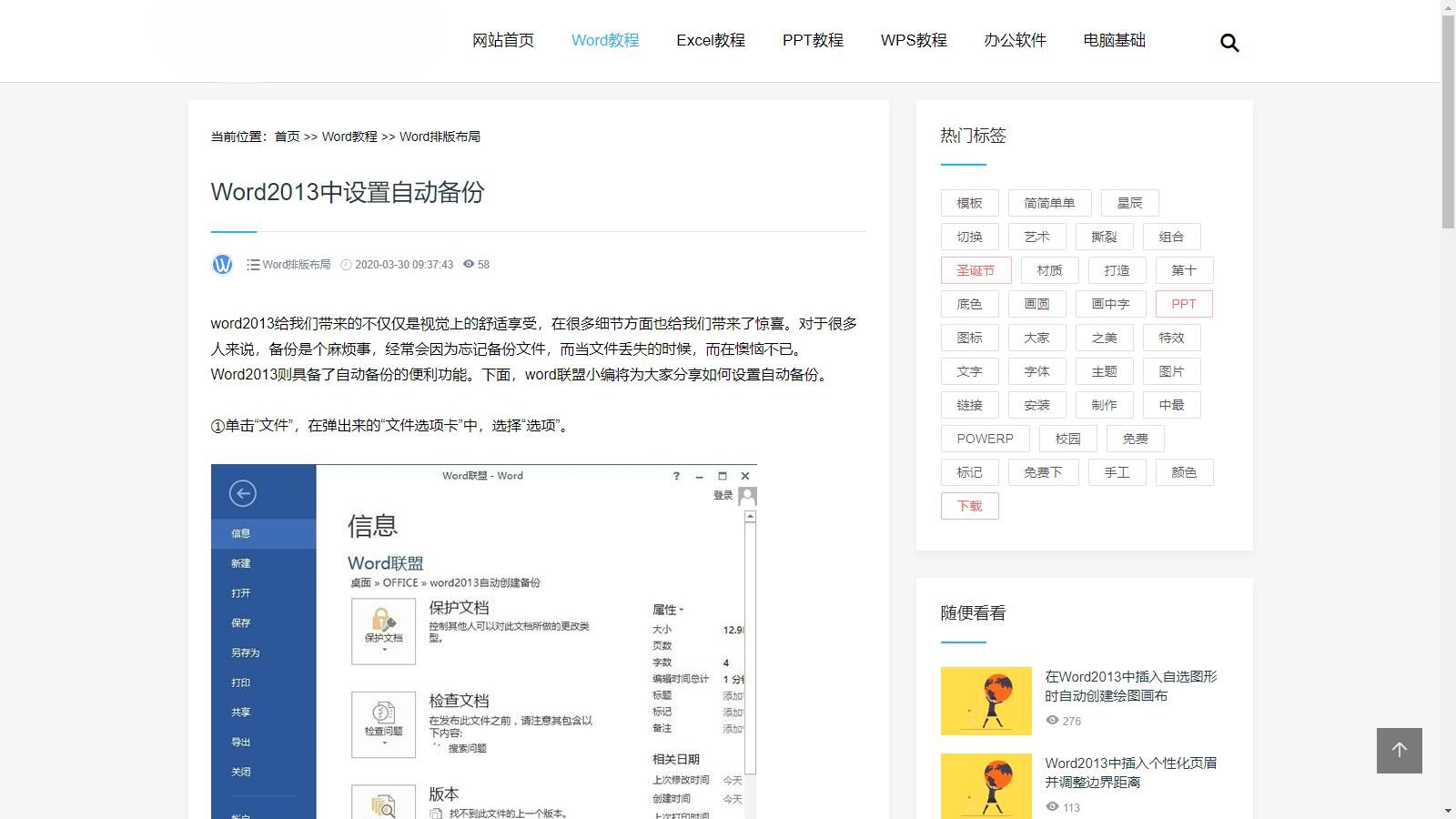This screenshot has width=1456, height=819.
Task: Select the 文字 tag
Action: point(970,371)
